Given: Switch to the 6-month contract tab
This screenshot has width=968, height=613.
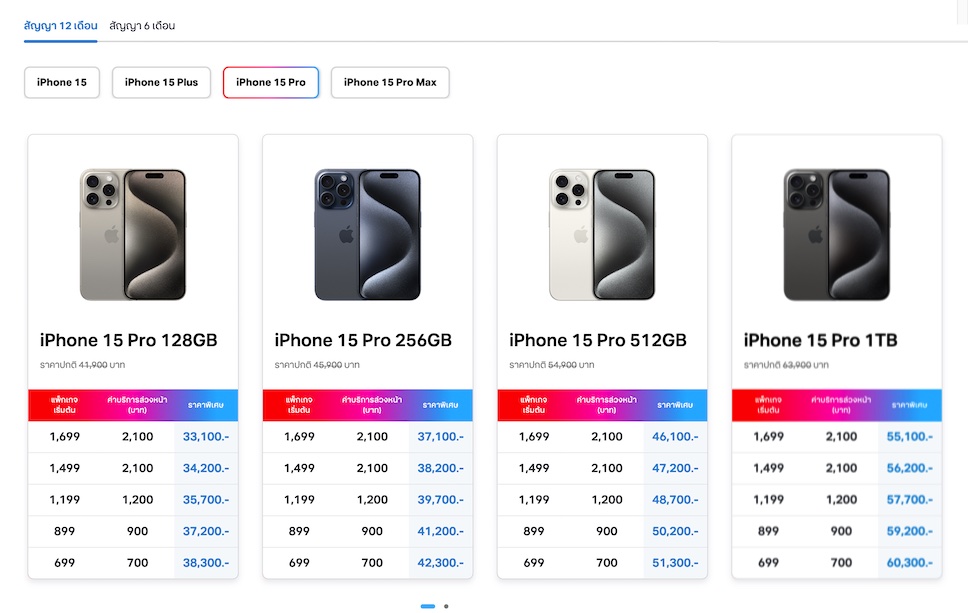Looking at the screenshot, I should tap(142, 25).
